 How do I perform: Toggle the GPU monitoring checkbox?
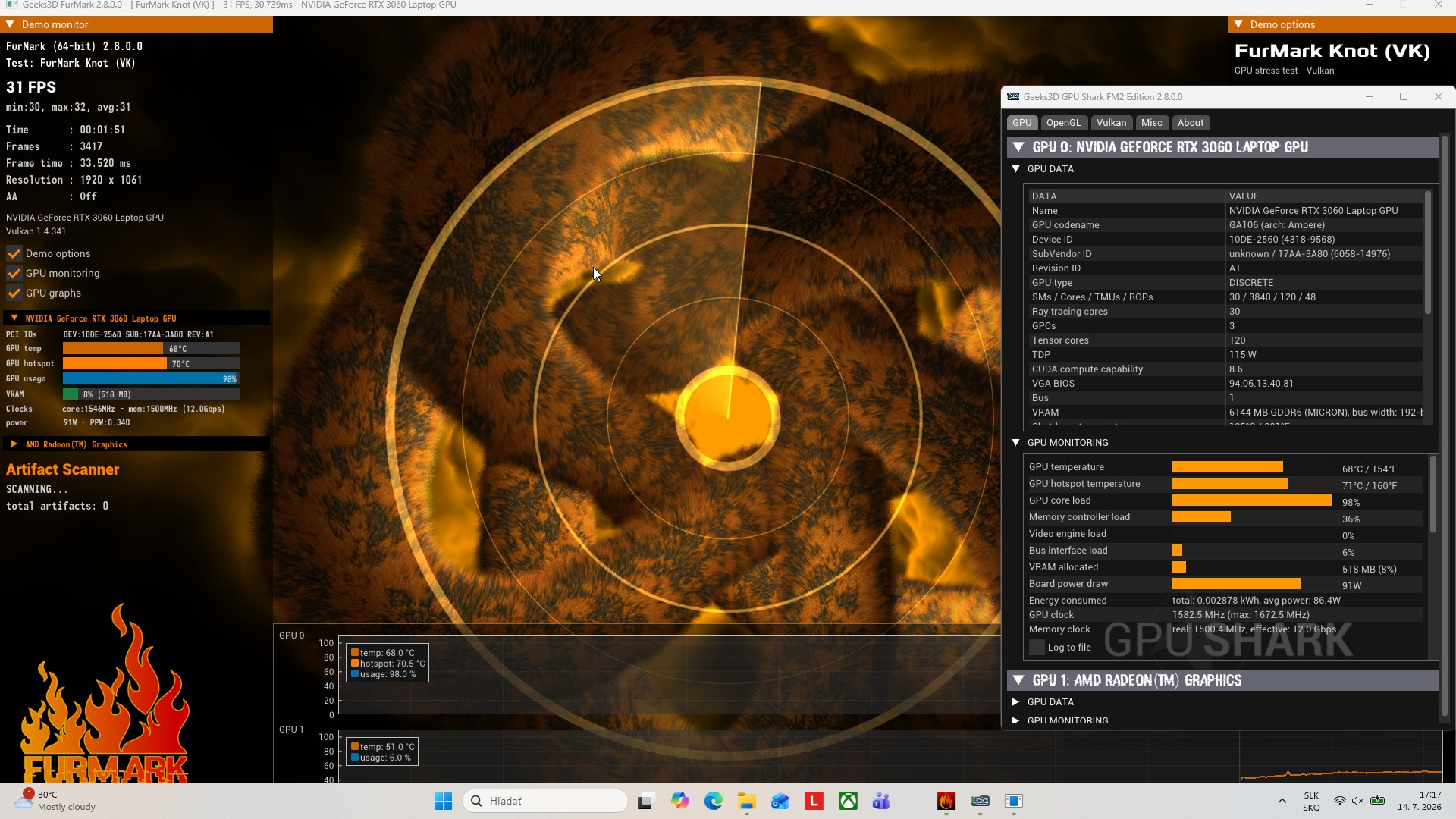(14, 273)
